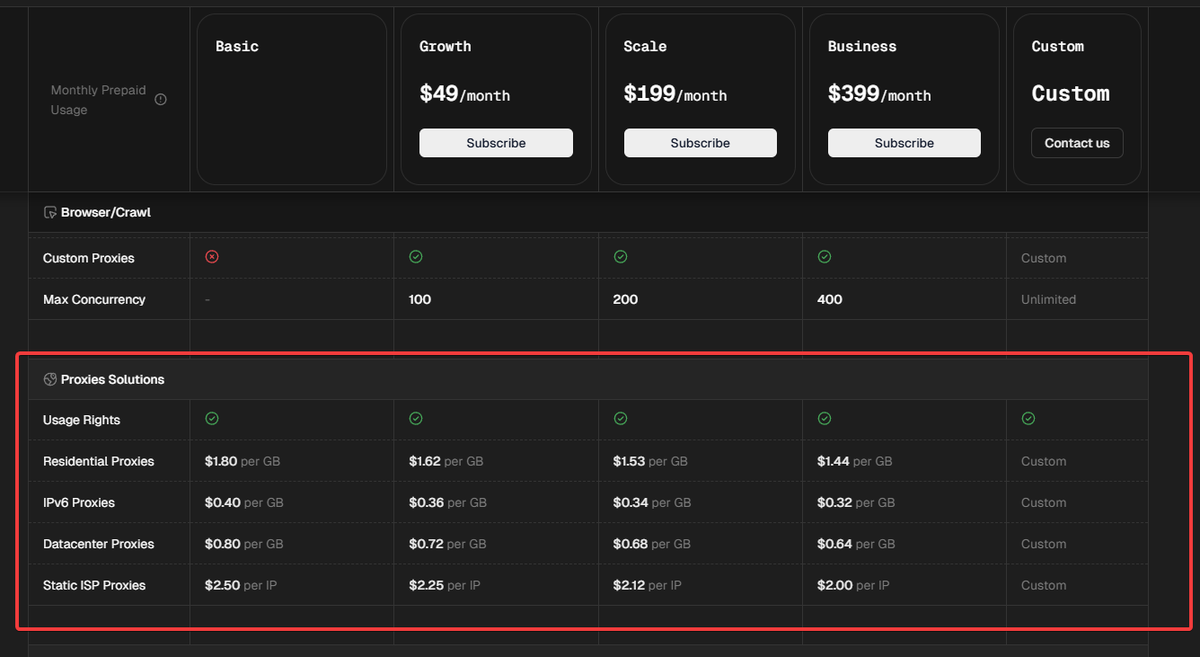This screenshot has height=657, width=1200.
Task: Click the $399/month price
Action: (x=879, y=94)
